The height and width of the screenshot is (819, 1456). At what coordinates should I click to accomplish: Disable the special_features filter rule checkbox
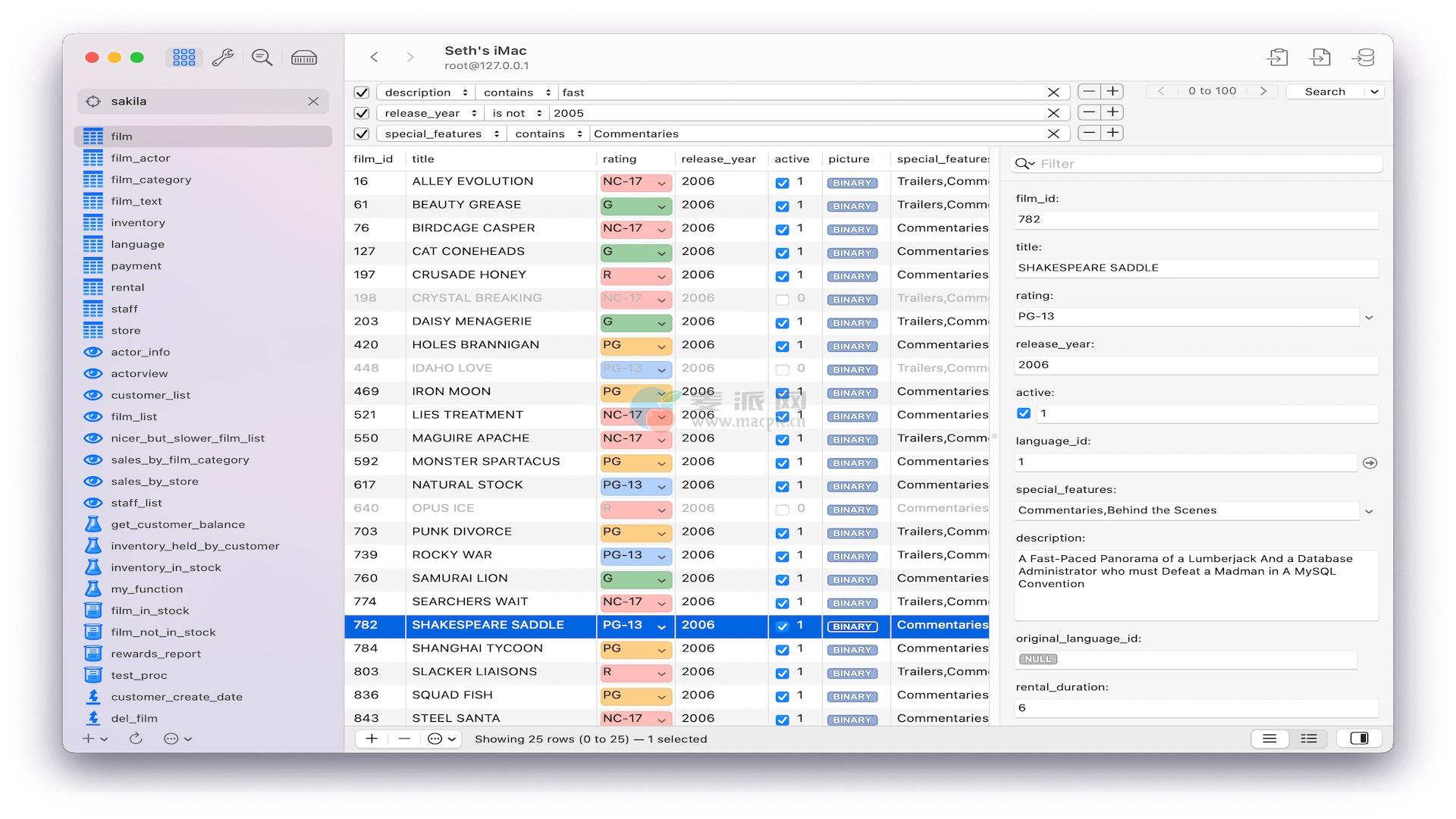[362, 134]
